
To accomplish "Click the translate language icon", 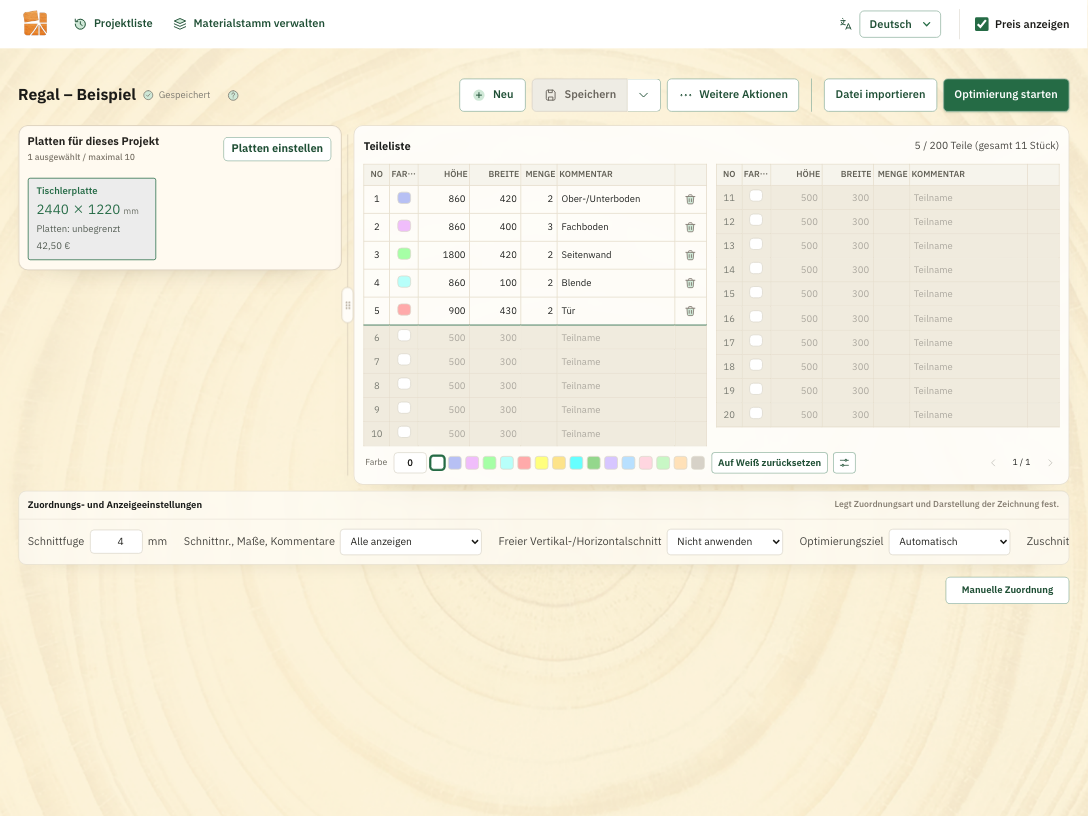I will click(845, 24).
